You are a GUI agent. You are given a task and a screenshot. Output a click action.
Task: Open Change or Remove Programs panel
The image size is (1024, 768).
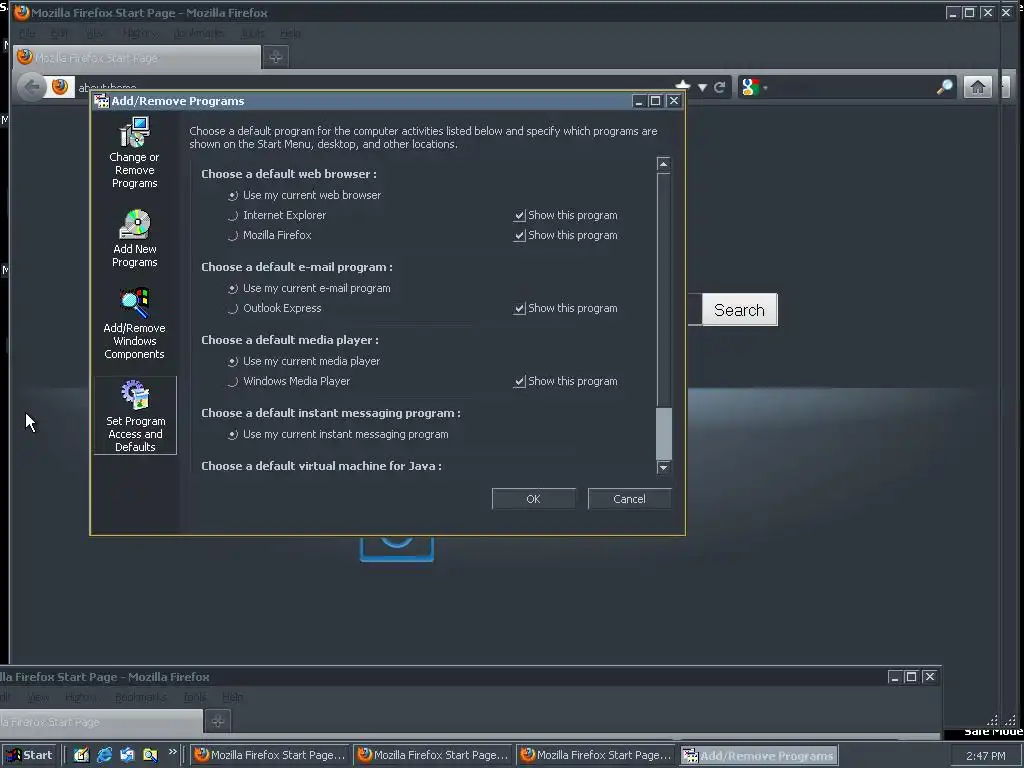pyautogui.click(x=135, y=153)
